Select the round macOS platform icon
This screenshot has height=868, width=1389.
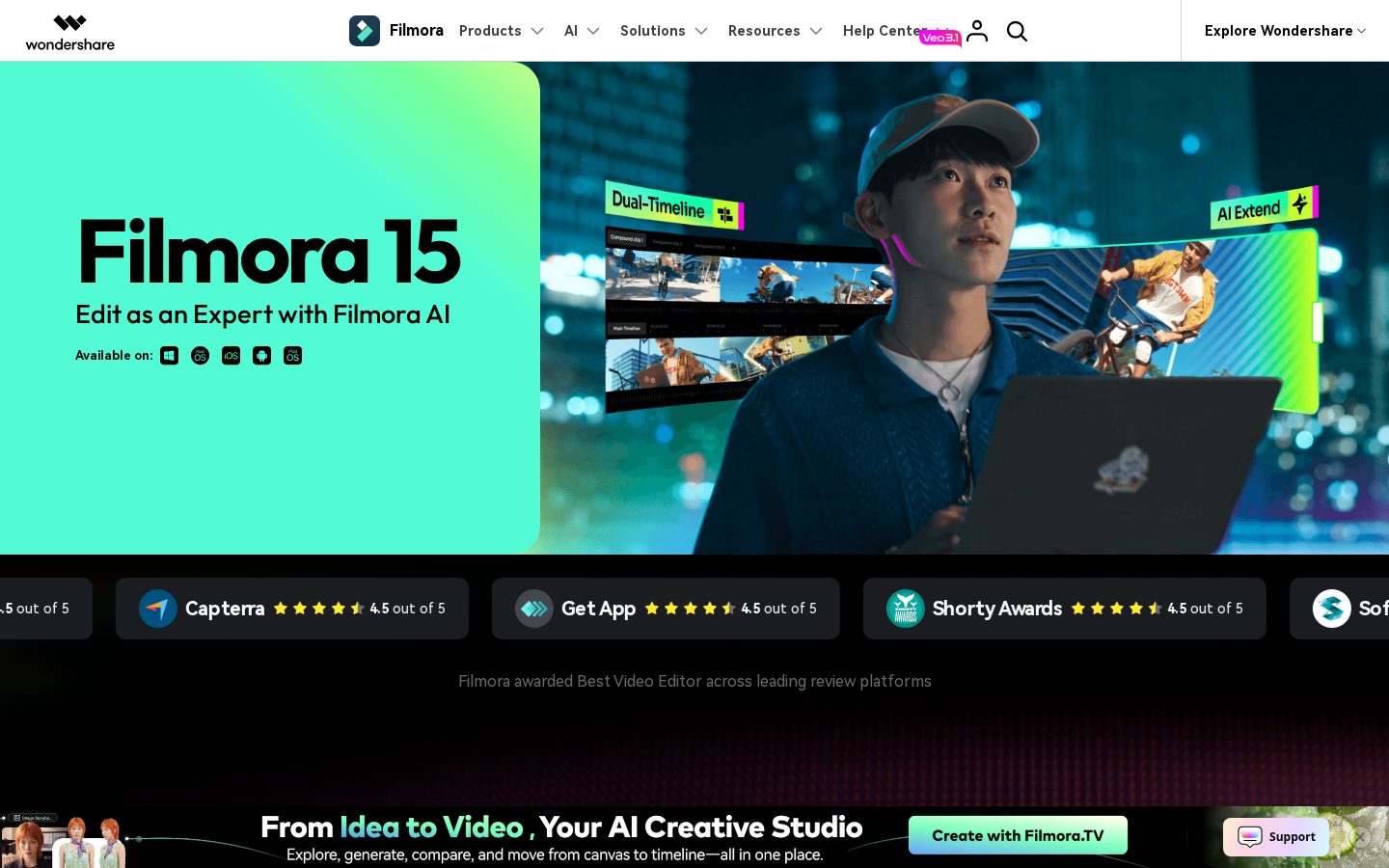200,356
